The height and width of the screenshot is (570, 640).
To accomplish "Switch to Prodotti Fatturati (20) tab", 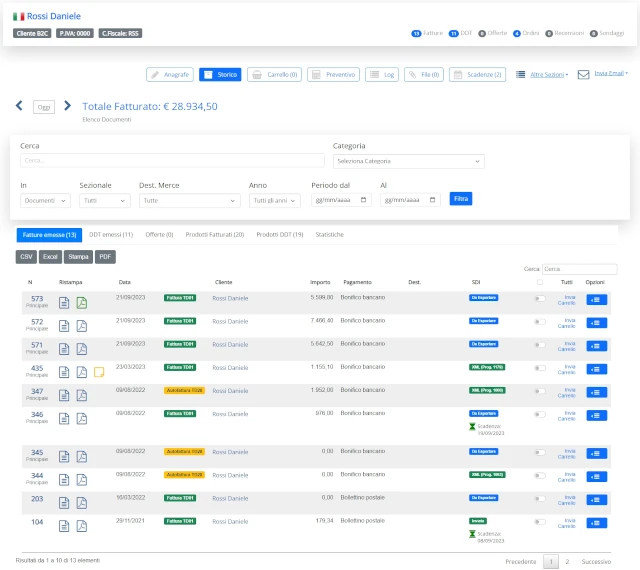I will (x=215, y=235).
